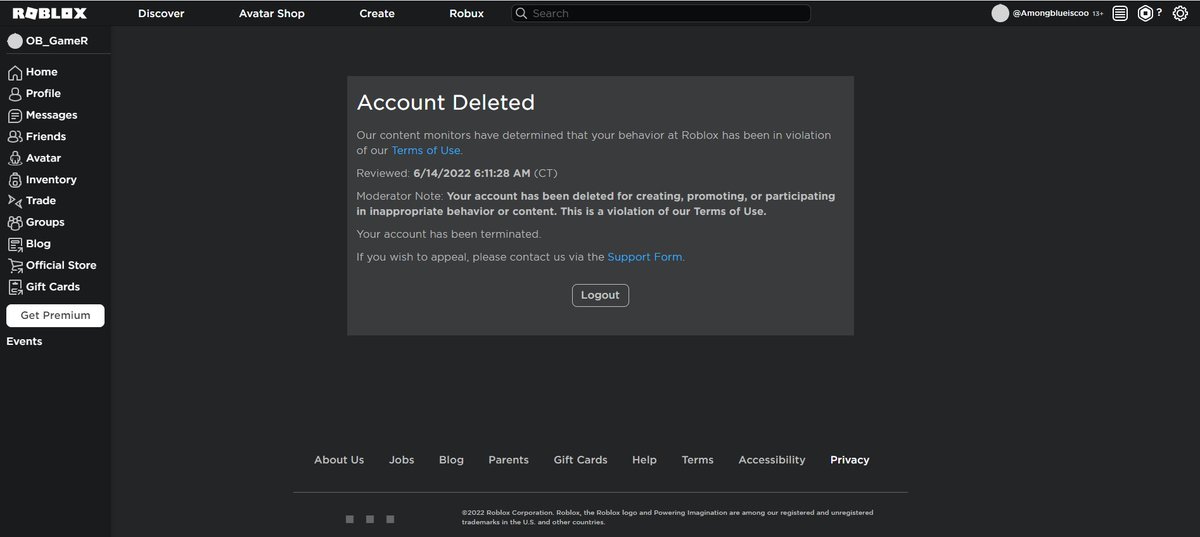Open the Messages sidebar icon
The height and width of the screenshot is (537, 1200).
coord(15,115)
